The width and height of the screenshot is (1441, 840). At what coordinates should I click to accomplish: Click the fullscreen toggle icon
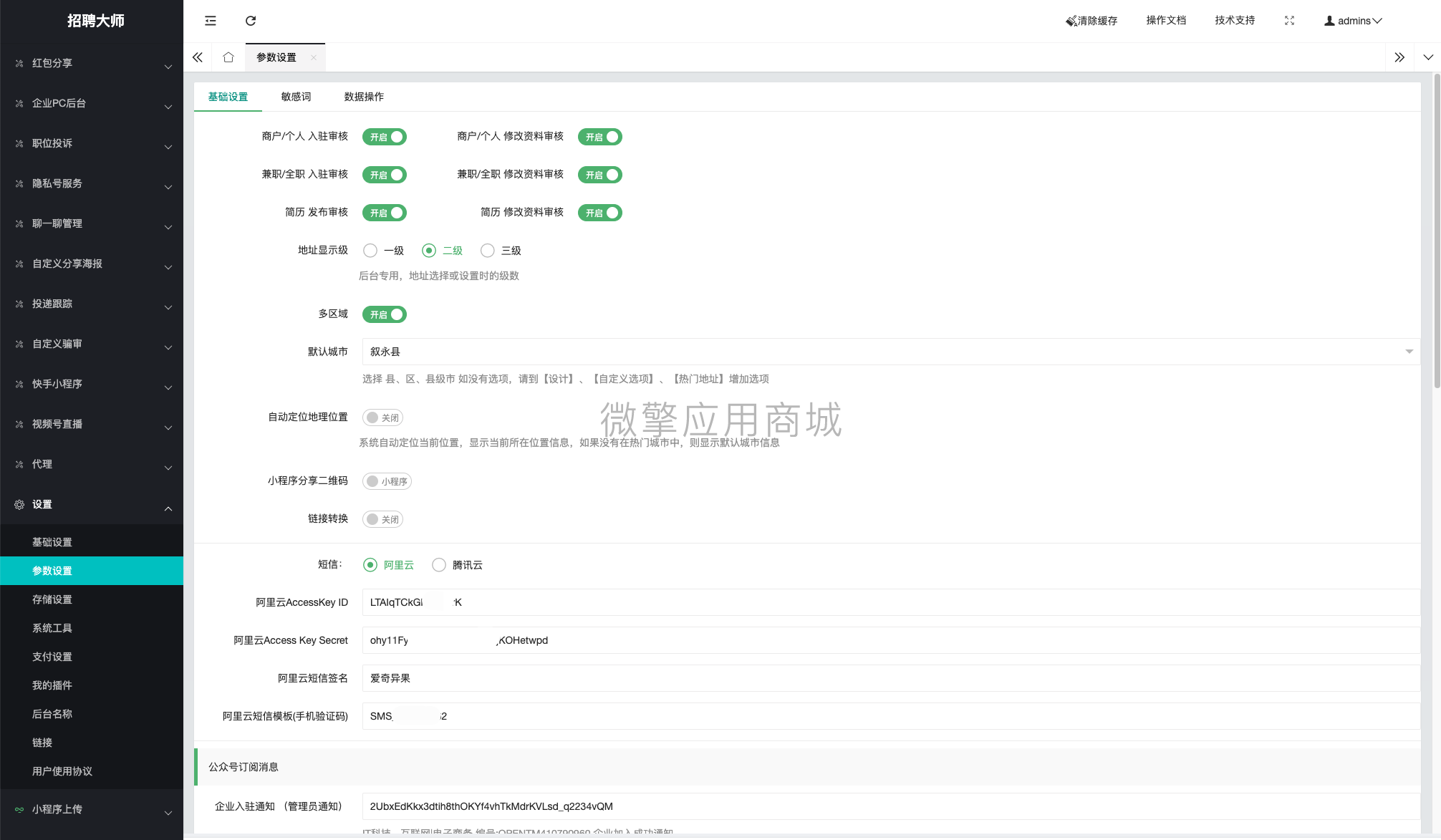1289,21
